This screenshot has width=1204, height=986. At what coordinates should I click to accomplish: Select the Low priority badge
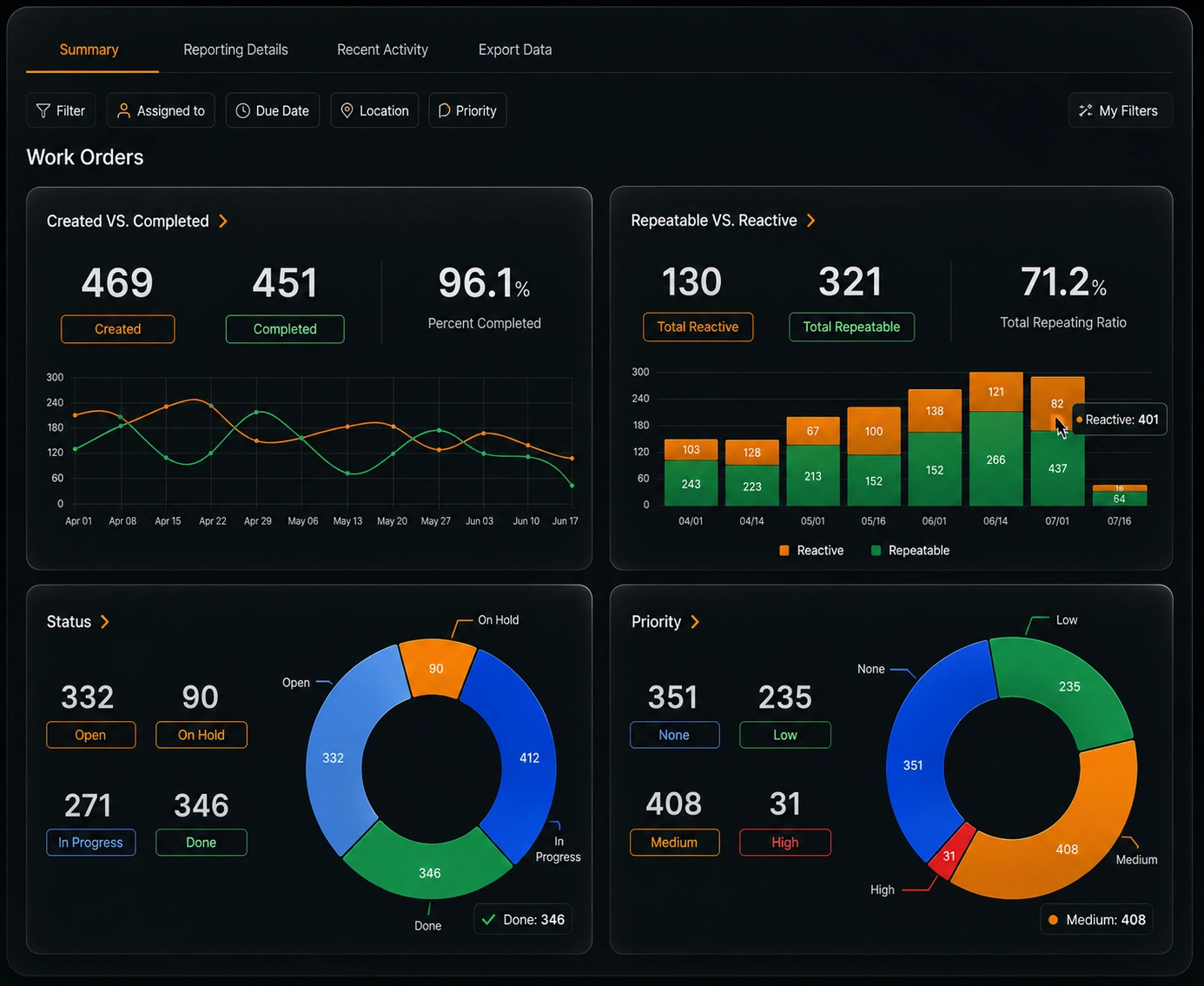[x=784, y=735]
